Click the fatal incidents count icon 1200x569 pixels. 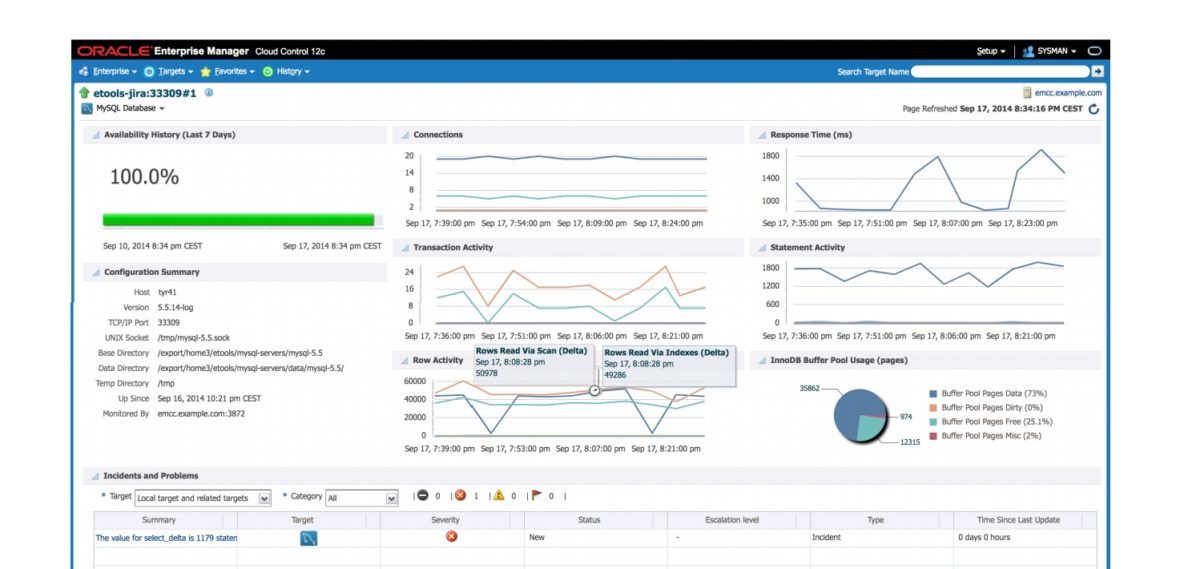coord(423,496)
